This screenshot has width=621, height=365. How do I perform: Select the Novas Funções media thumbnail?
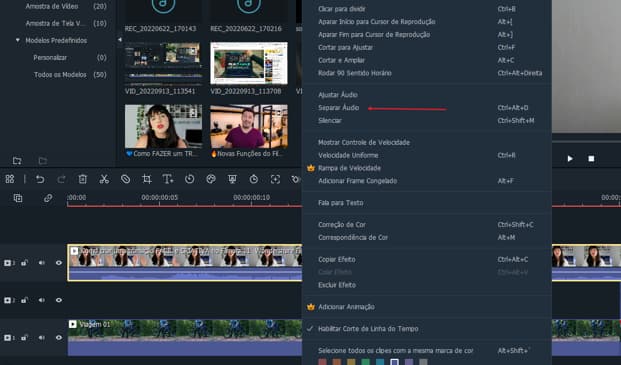[x=249, y=127]
